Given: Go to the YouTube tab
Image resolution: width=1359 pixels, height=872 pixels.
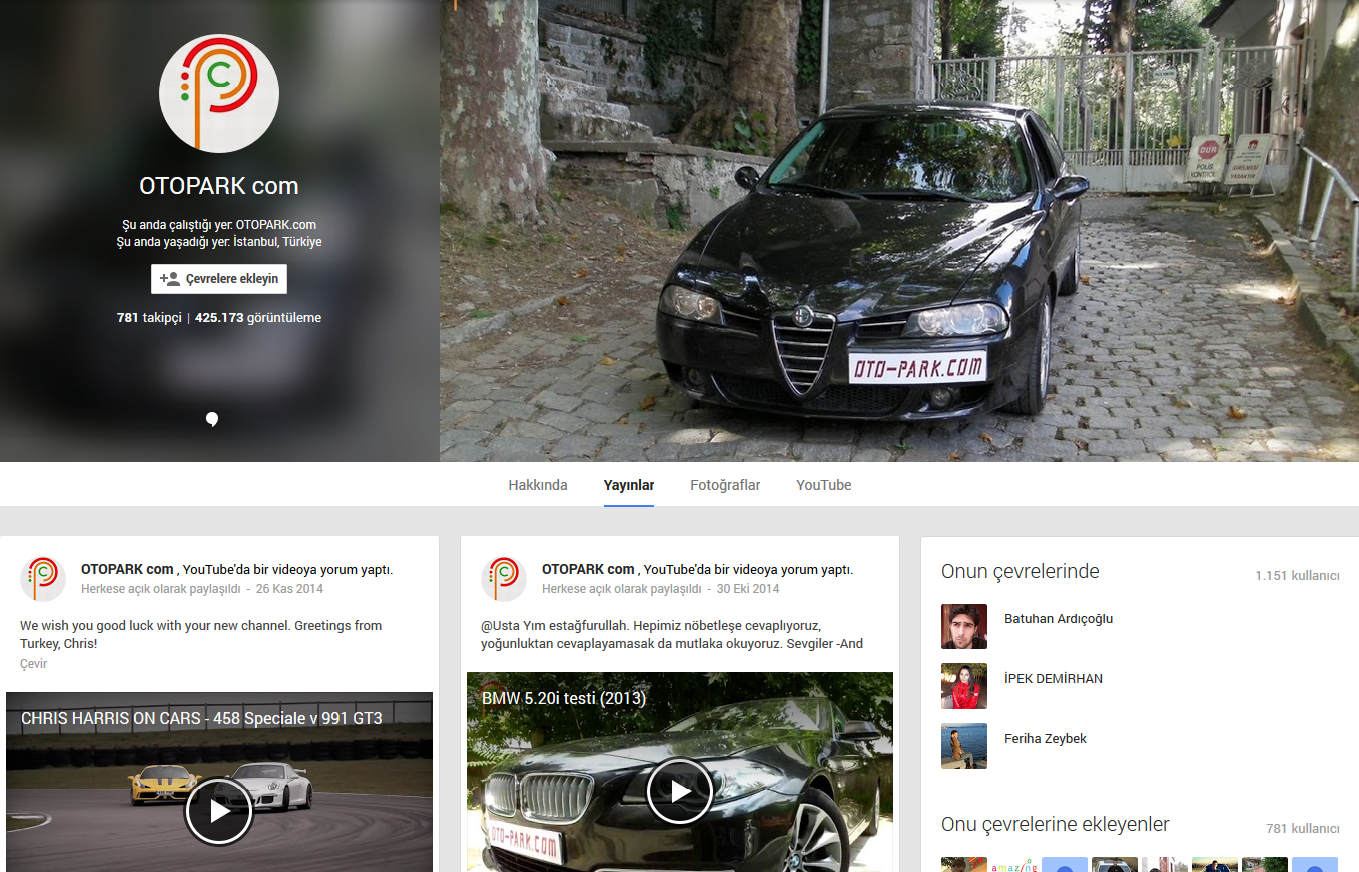Looking at the screenshot, I should click(x=823, y=485).
